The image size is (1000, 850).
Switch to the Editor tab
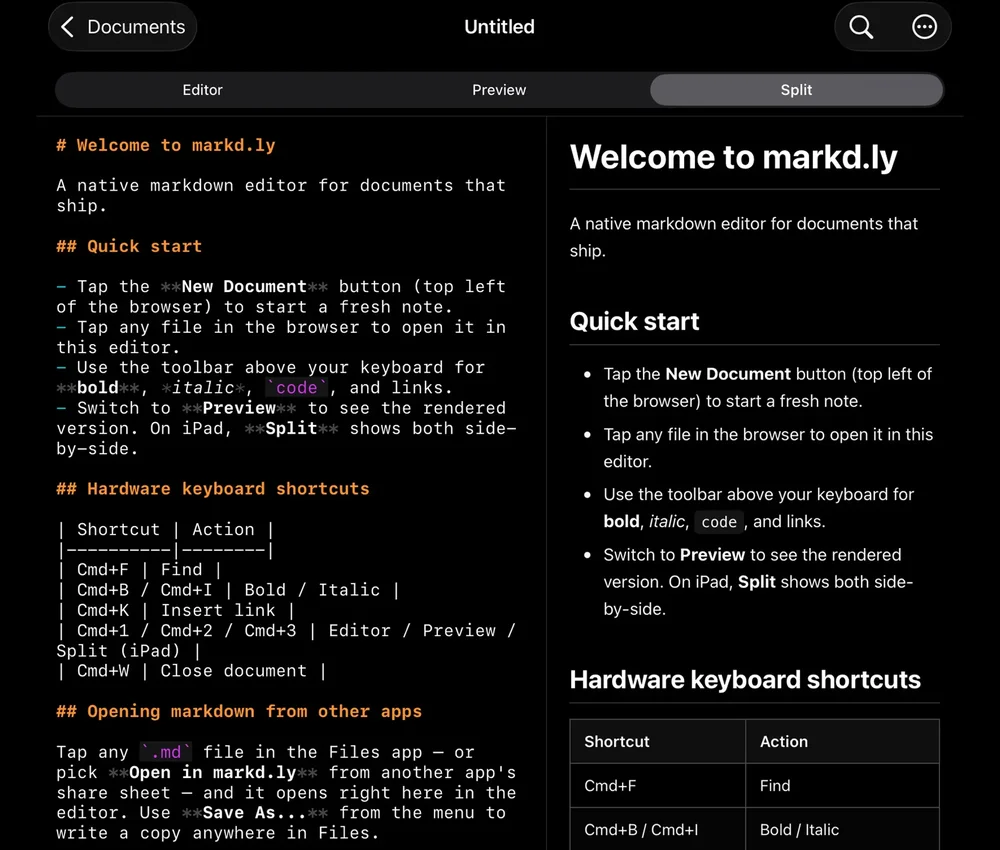pos(203,90)
